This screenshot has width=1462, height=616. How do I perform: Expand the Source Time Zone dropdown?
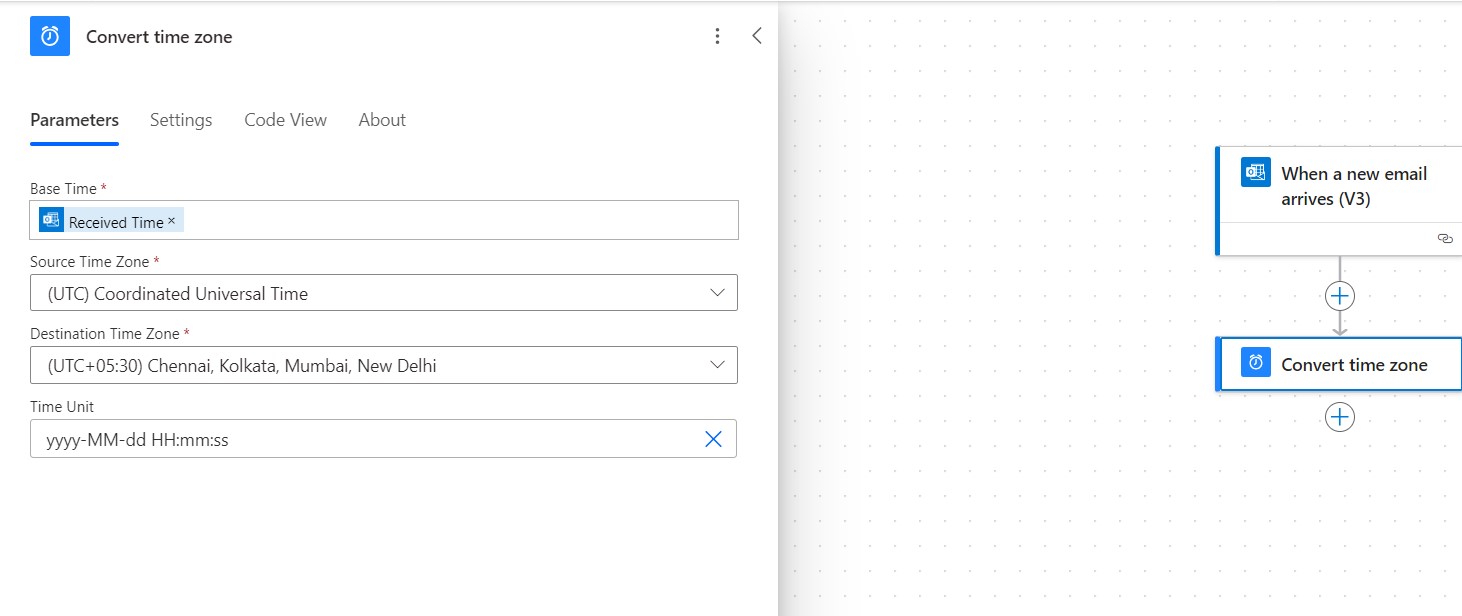(x=384, y=293)
